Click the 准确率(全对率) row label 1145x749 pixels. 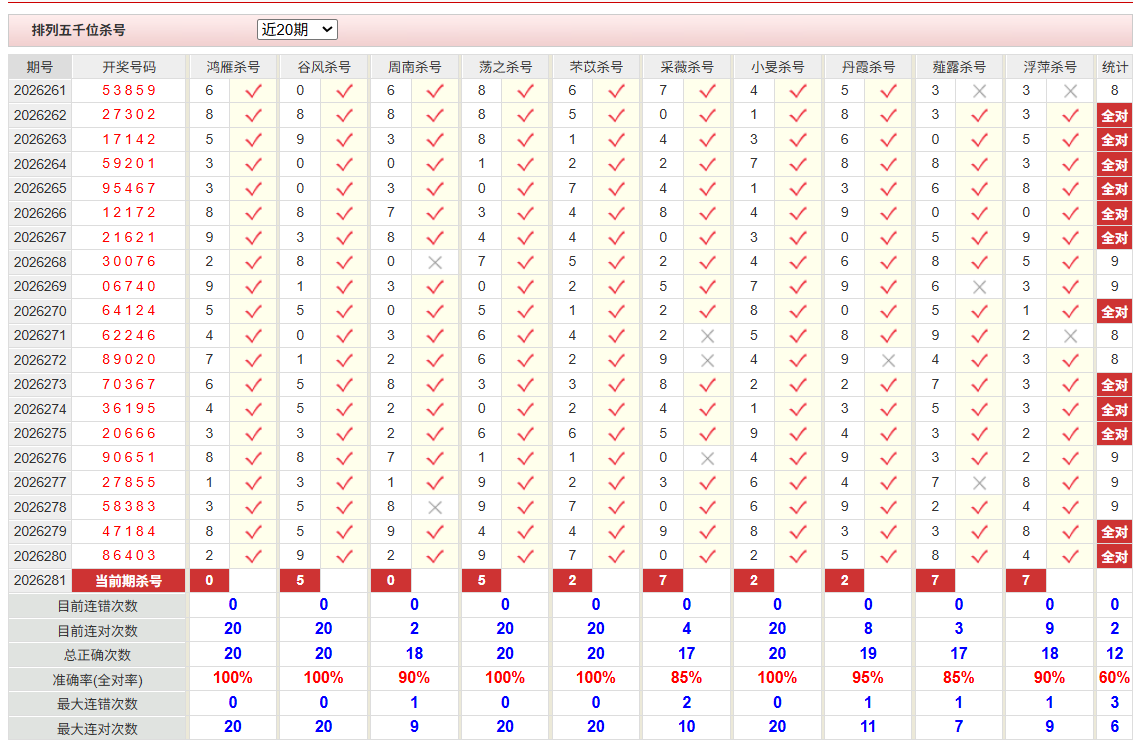[97, 680]
